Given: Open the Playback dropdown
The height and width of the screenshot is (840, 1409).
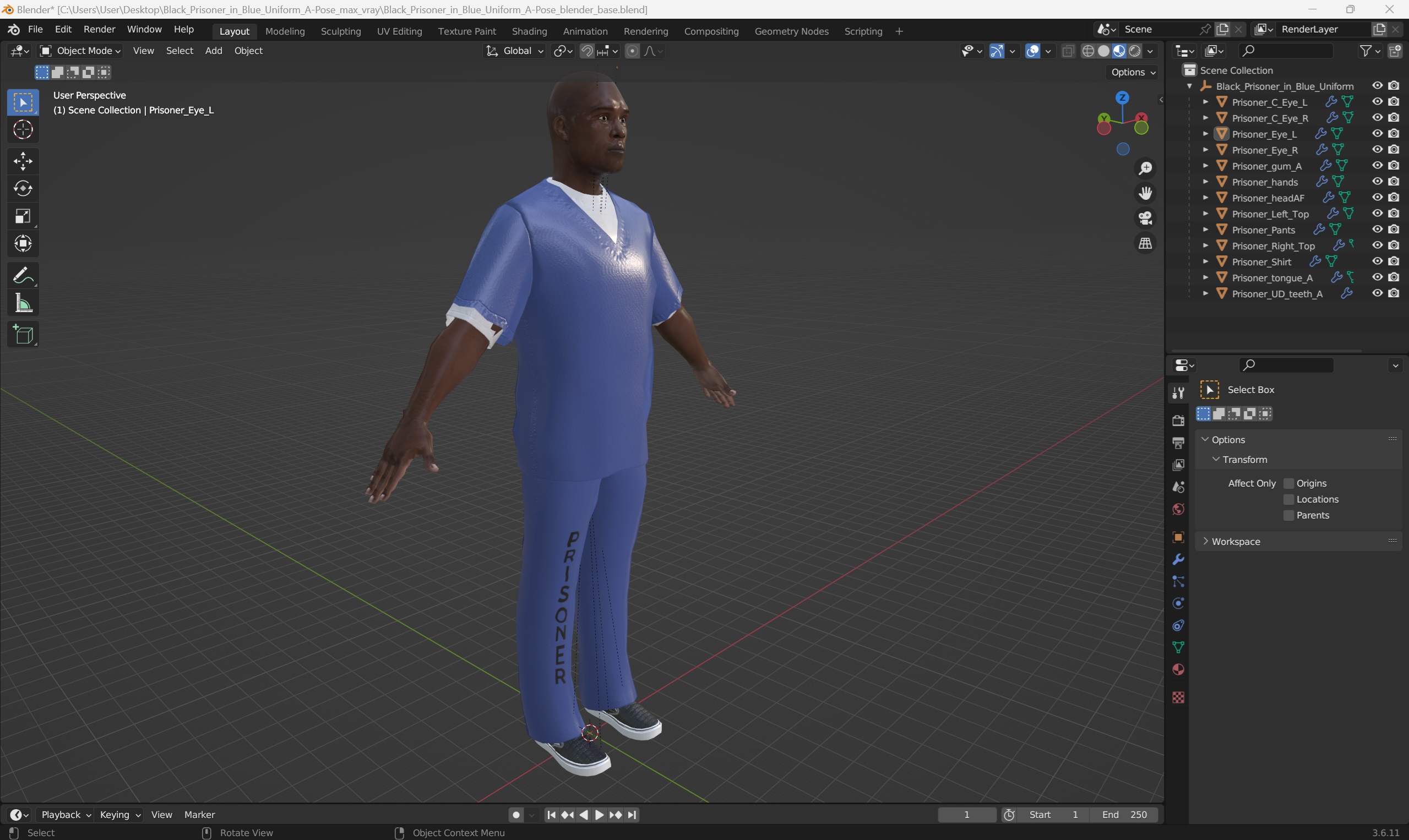Looking at the screenshot, I should point(66,815).
